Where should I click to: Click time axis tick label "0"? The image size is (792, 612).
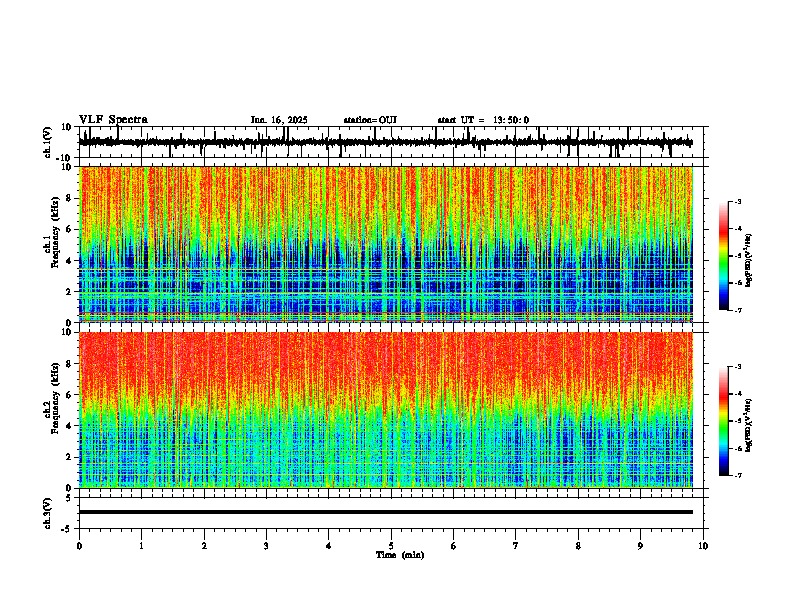(x=79, y=546)
